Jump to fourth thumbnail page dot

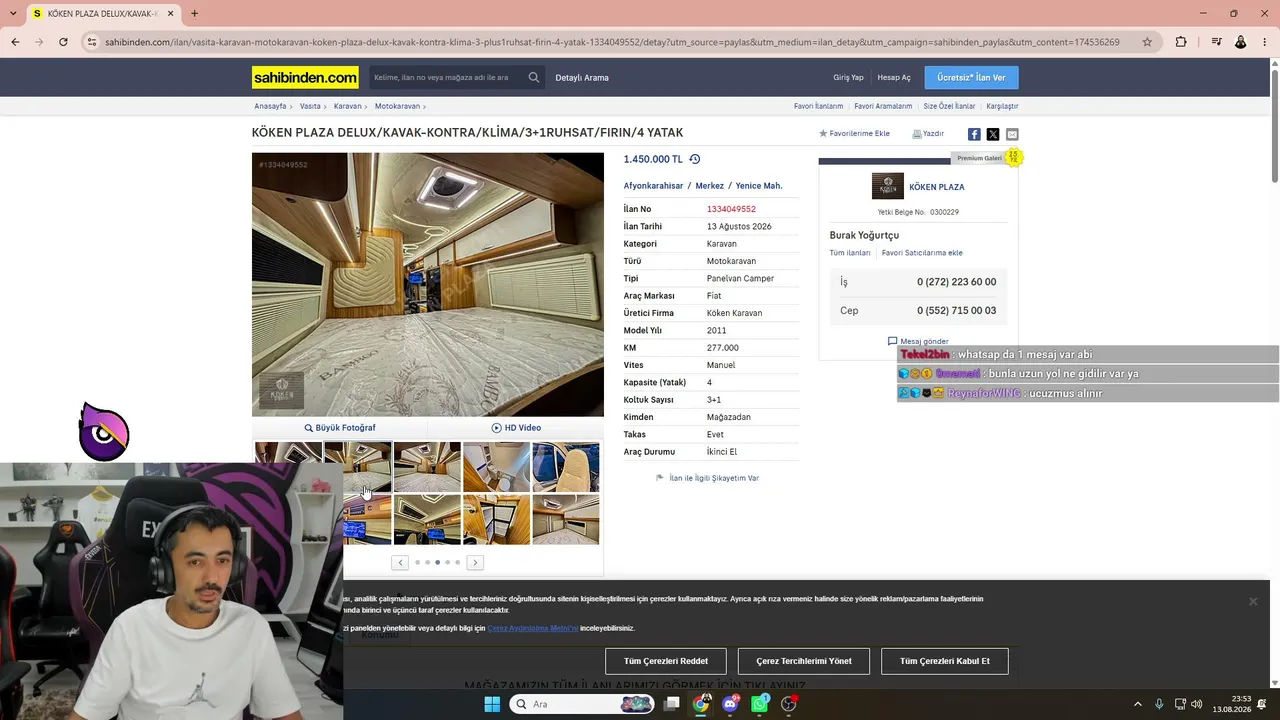pyautogui.click(x=447, y=563)
